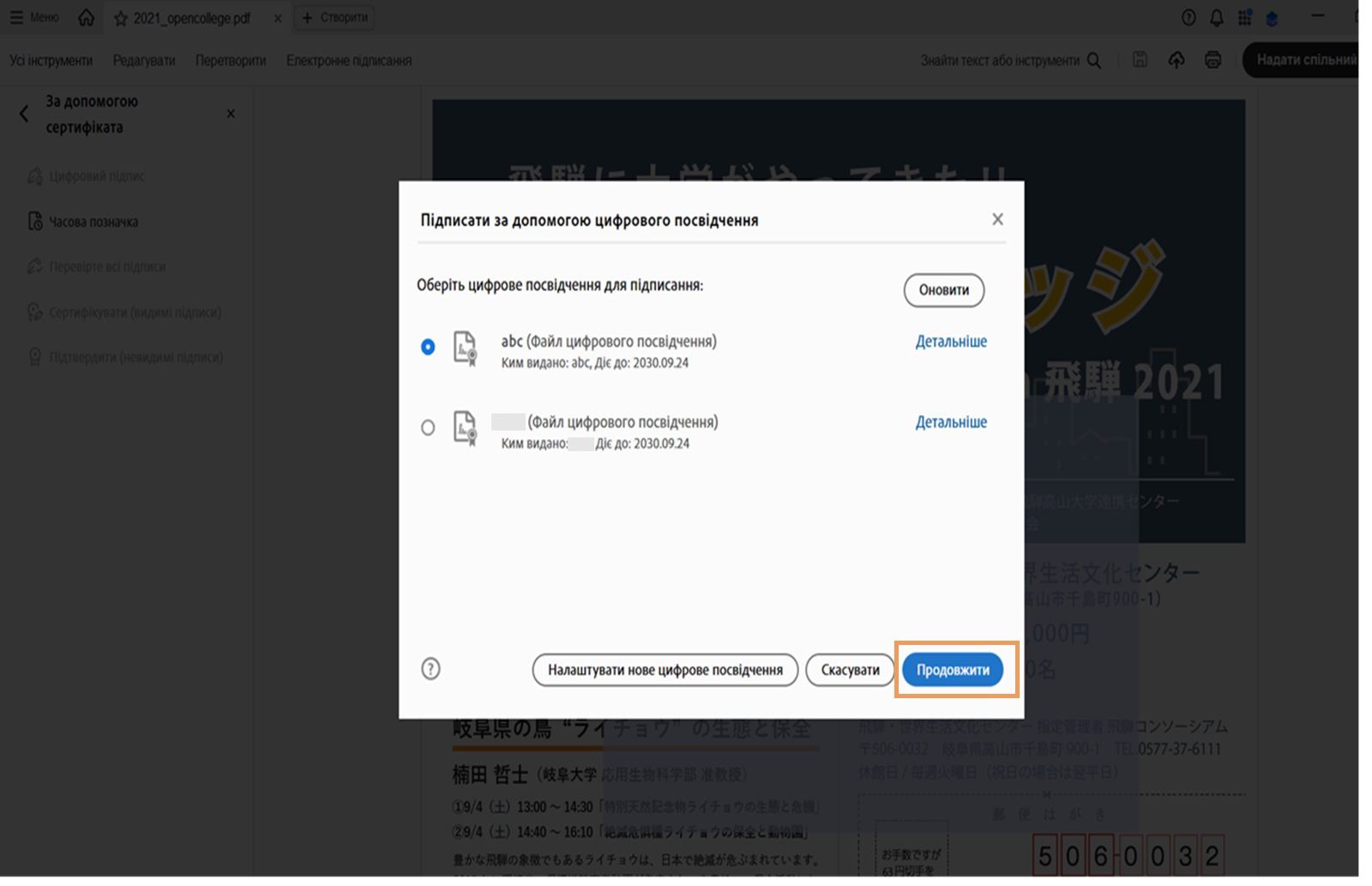Select Цифровий підпис tool
The image size is (1372, 886).
(x=87, y=176)
